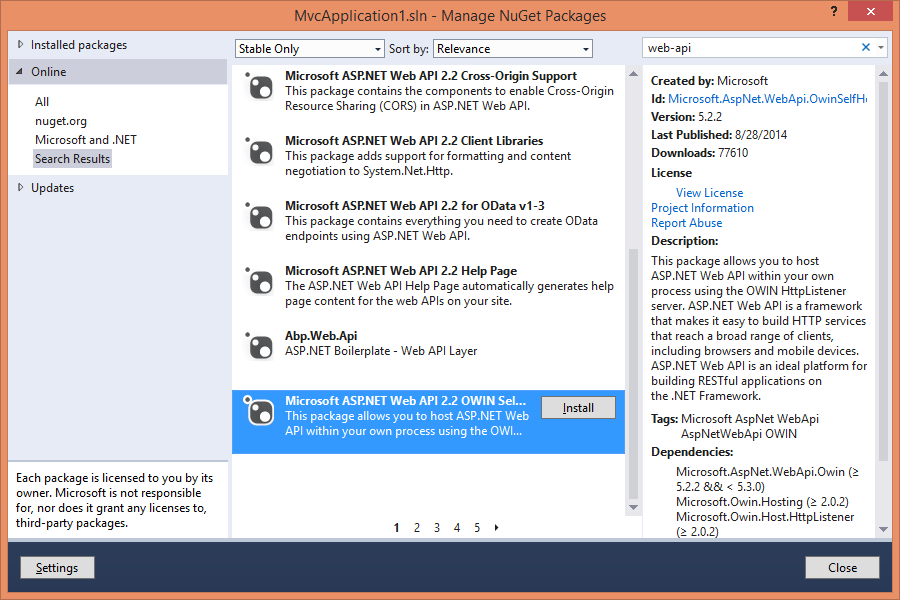The width and height of the screenshot is (900, 600).
Task: Open the Microsoft.AspNet.WebApi.OwinSelfHost Id link
Action: [x=767, y=99]
